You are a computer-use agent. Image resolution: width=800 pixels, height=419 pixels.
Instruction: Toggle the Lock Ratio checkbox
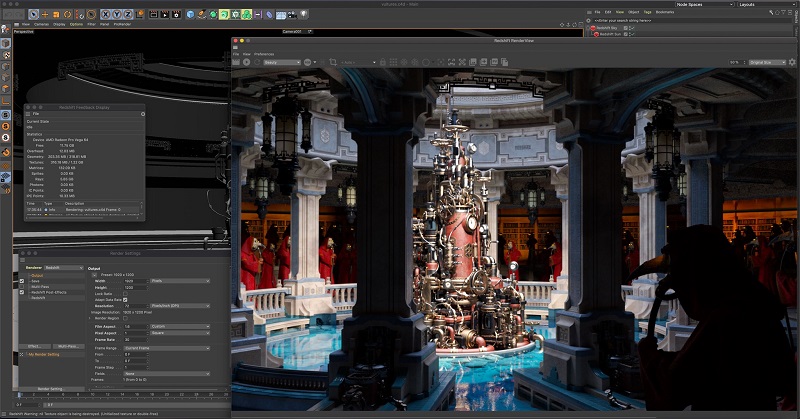pos(125,293)
